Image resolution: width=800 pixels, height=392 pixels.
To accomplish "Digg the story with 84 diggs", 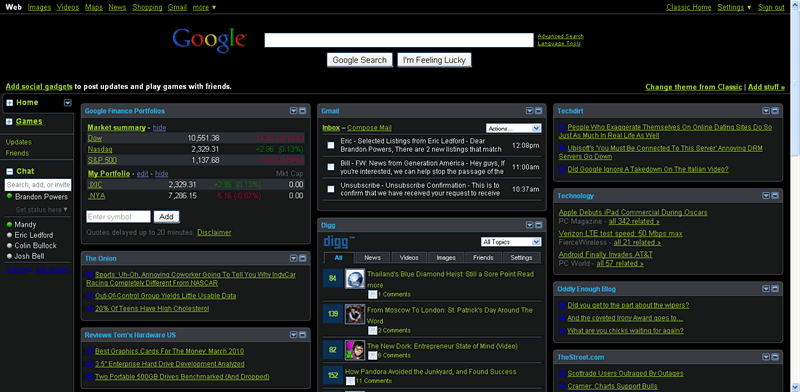I will [x=333, y=278].
